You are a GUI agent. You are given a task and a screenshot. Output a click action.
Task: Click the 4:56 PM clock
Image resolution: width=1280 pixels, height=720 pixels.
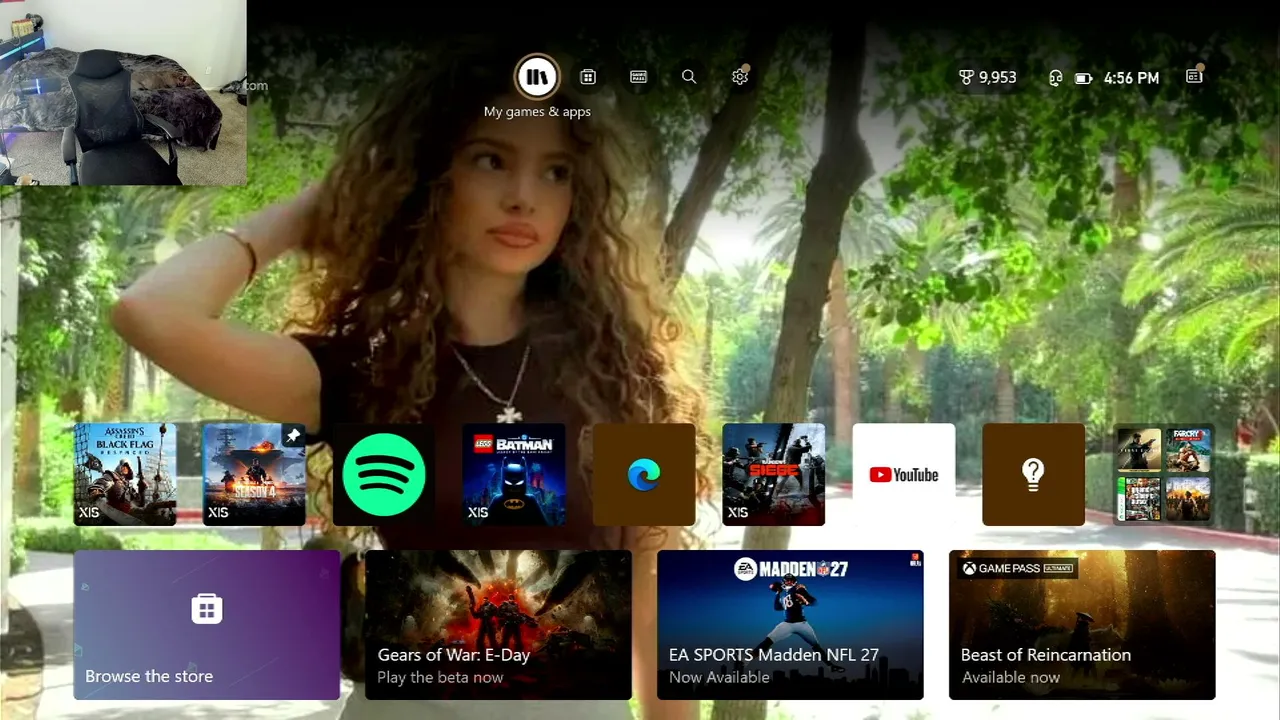point(1131,78)
